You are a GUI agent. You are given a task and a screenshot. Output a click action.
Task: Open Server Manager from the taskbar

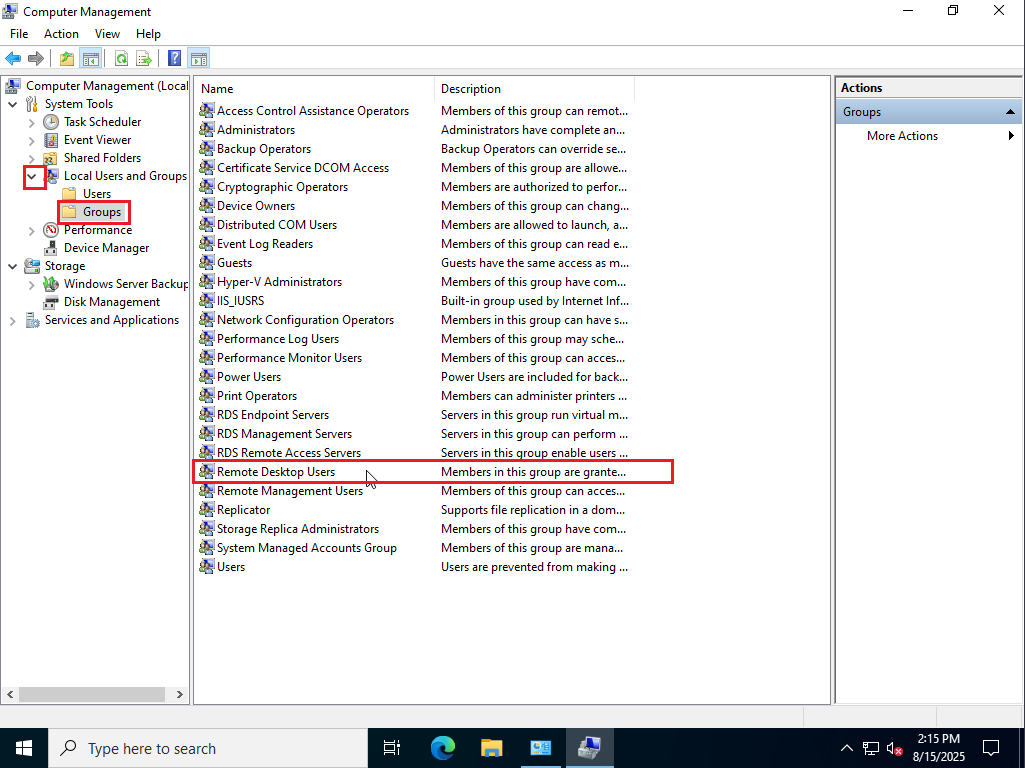pyautogui.click(x=541, y=748)
